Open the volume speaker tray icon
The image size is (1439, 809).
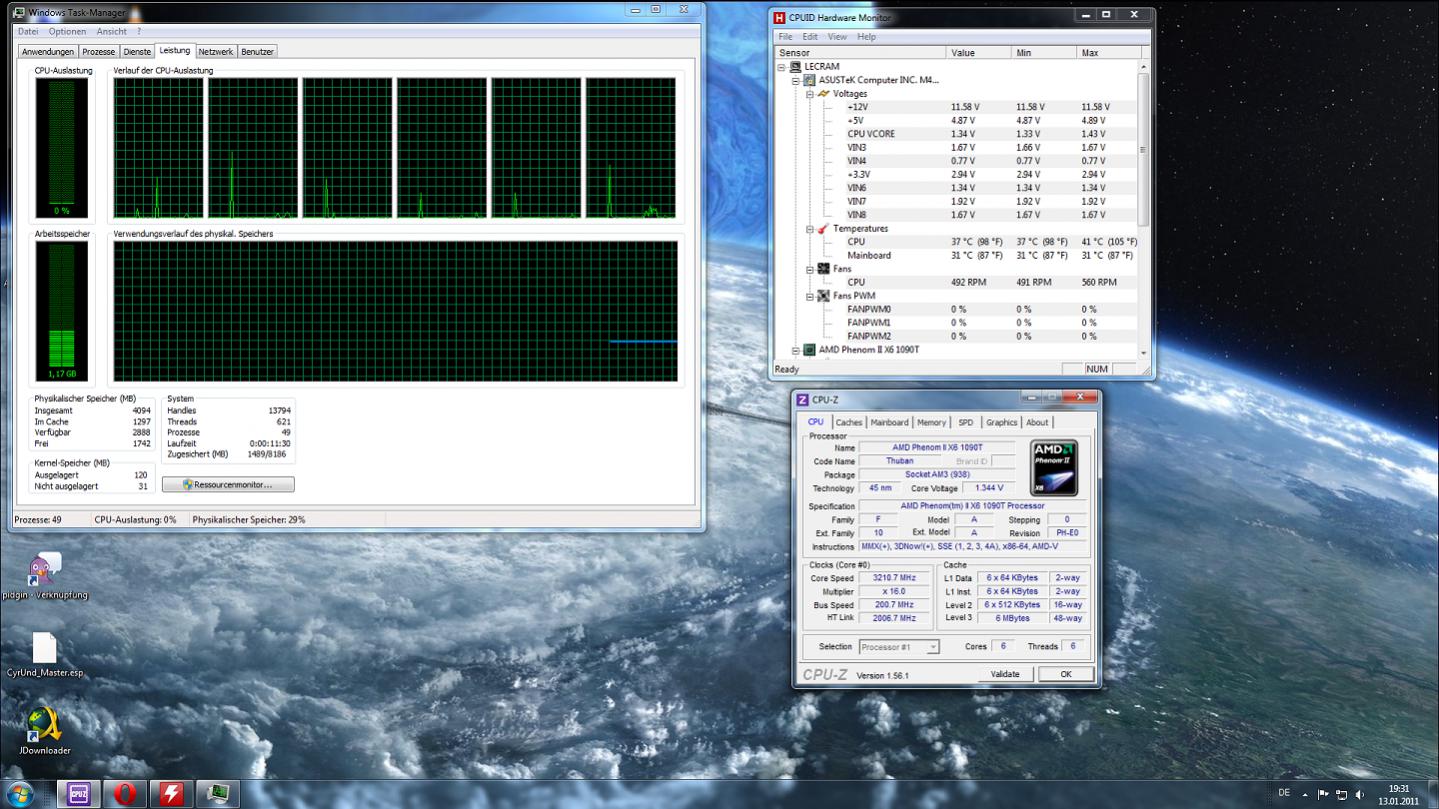1359,794
